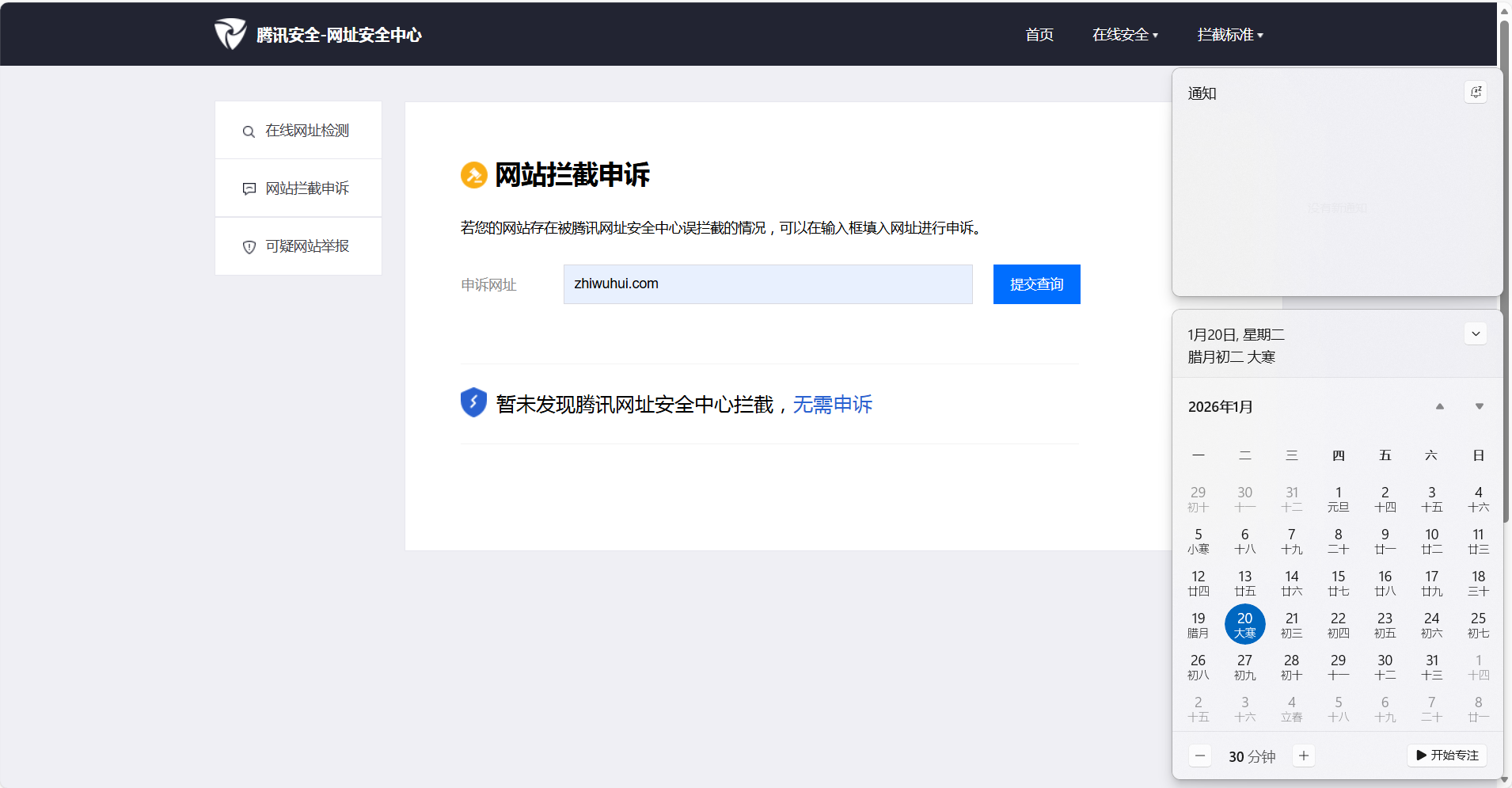Viewport: 1512px width, 788px height.
Task: Expand the 在线安全 dropdown menu
Action: click(1125, 35)
